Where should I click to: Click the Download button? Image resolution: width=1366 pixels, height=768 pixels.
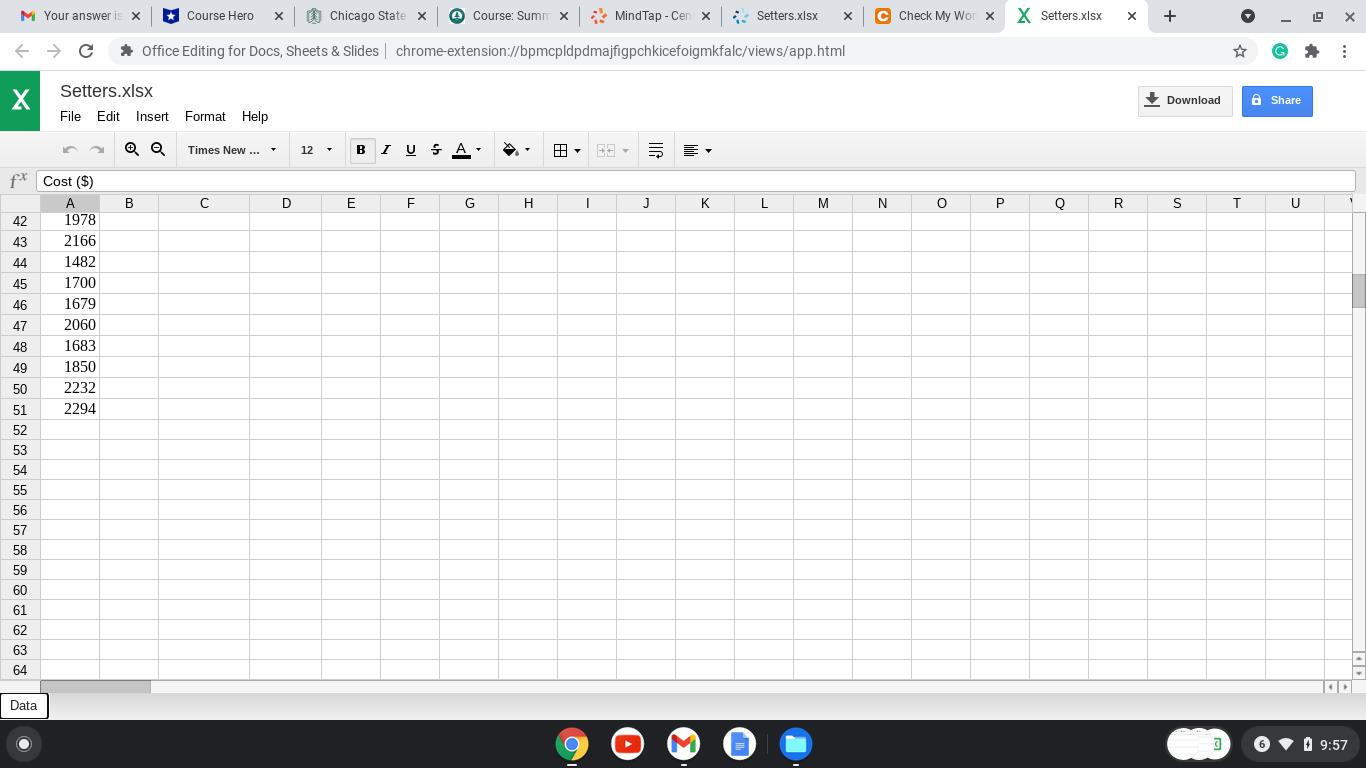click(x=1185, y=100)
